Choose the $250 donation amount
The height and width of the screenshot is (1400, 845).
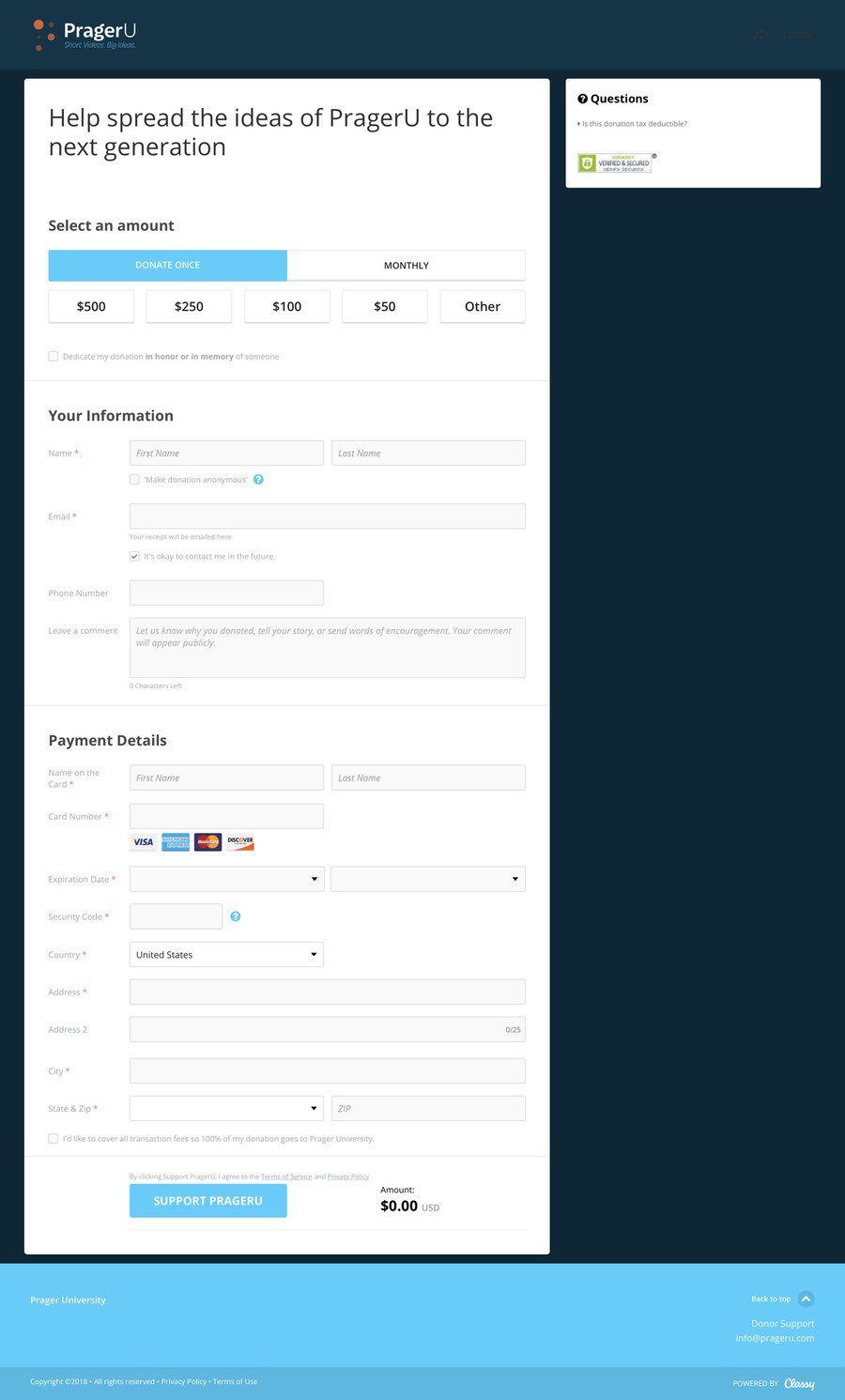[x=189, y=306]
